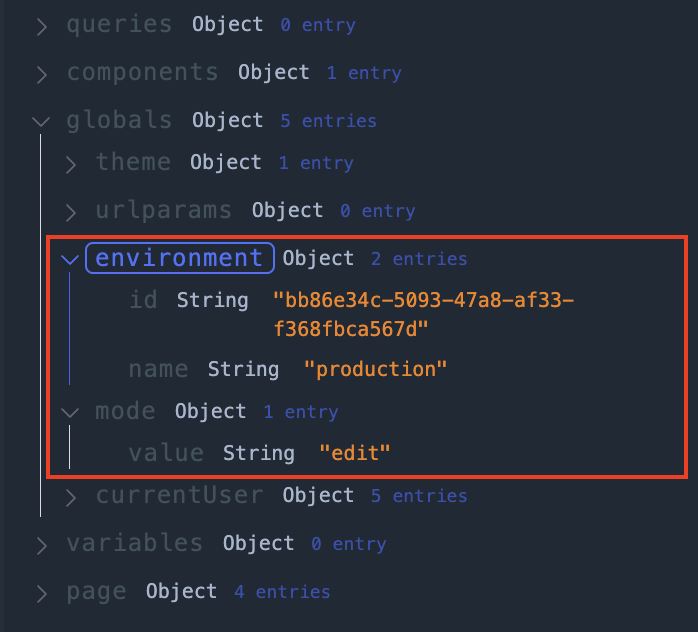Expand the theme object chevron
This screenshot has width=698, height=632.
[71, 163]
